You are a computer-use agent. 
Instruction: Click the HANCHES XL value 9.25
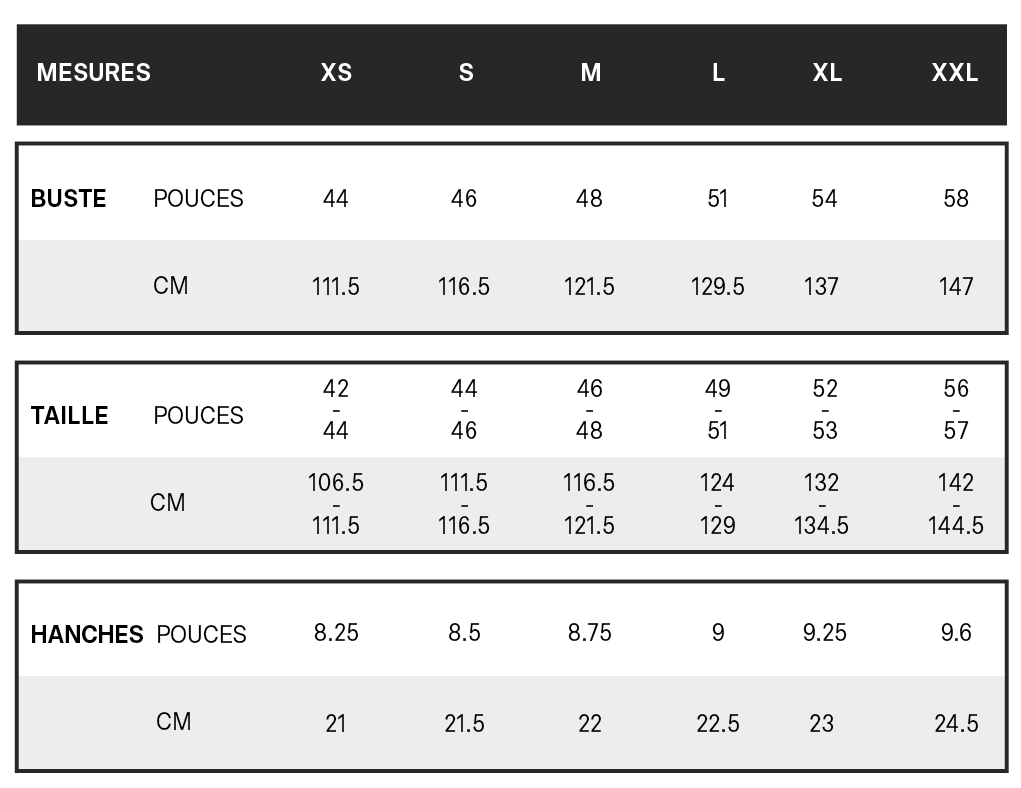pos(824,632)
